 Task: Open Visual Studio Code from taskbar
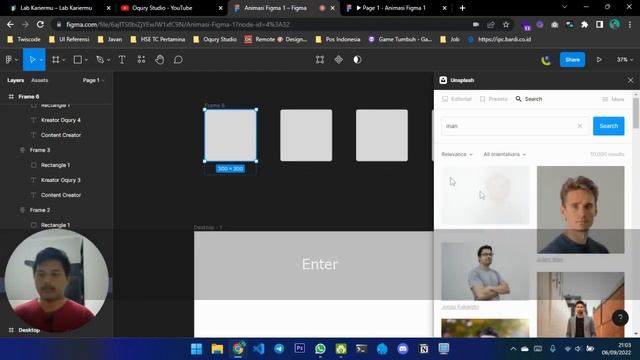[258, 349]
